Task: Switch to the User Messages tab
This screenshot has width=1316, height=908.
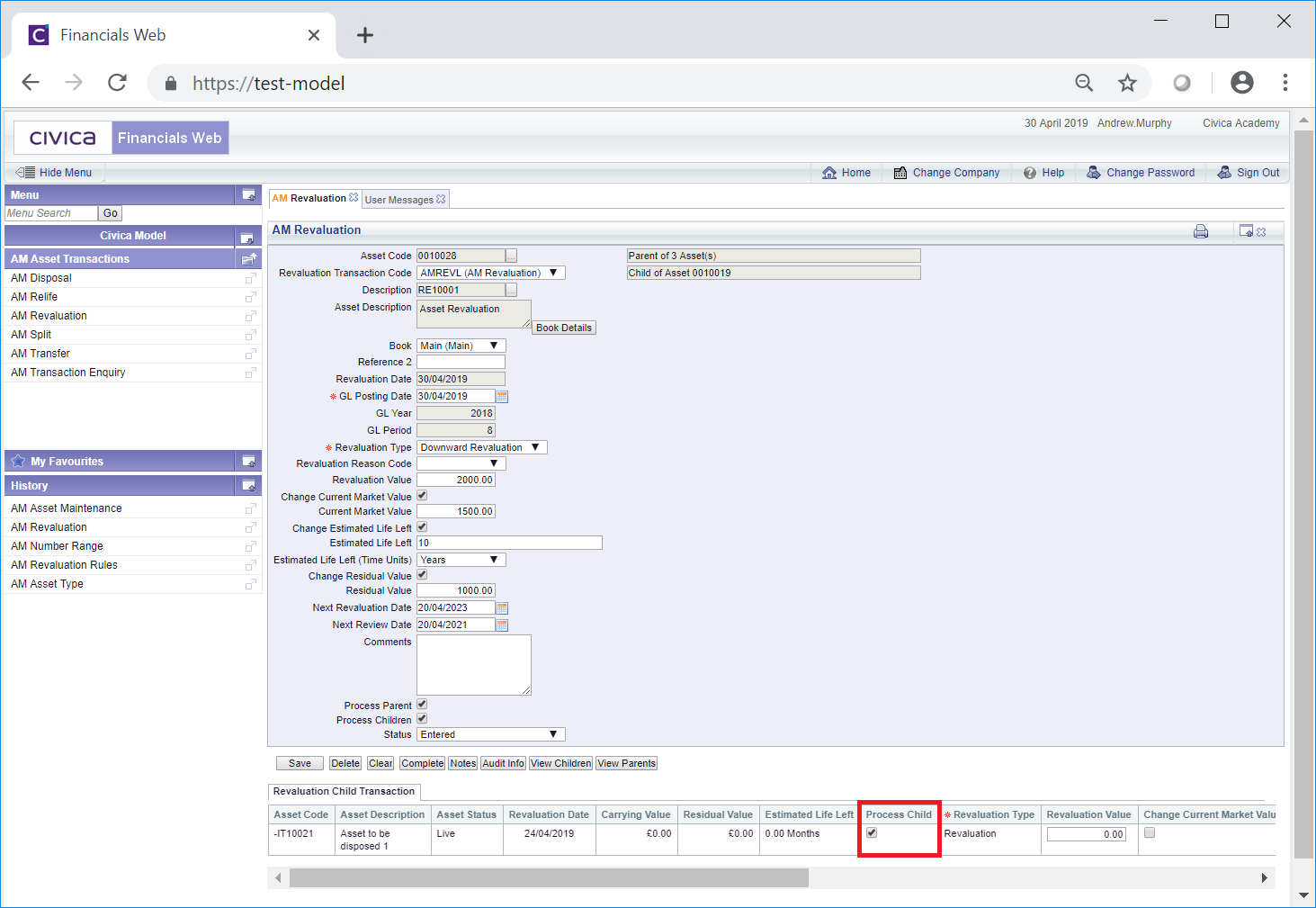Action: click(x=399, y=200)
